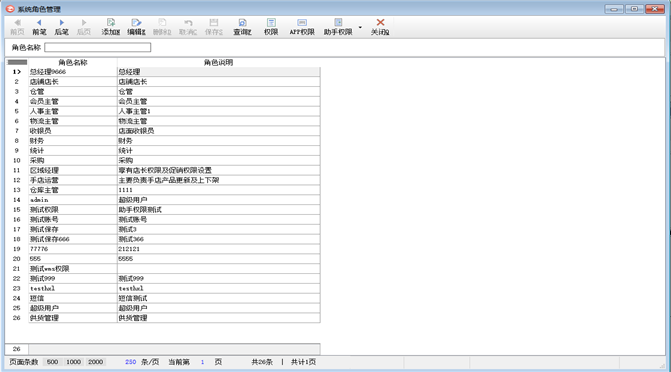Click footer summary cell showing 26
This screenshot has width=671, height=372.
coord(17,349)
